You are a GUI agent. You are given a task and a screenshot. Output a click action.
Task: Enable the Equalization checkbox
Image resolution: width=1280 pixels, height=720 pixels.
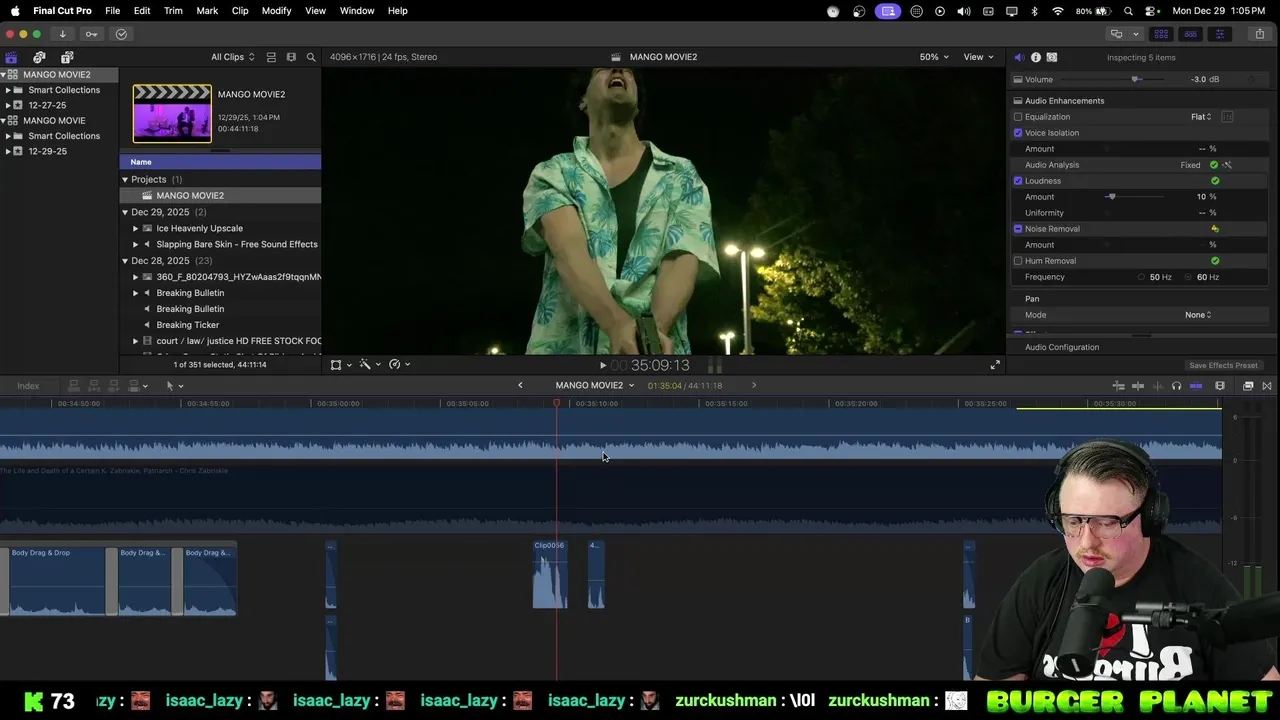pos(1018,117)
